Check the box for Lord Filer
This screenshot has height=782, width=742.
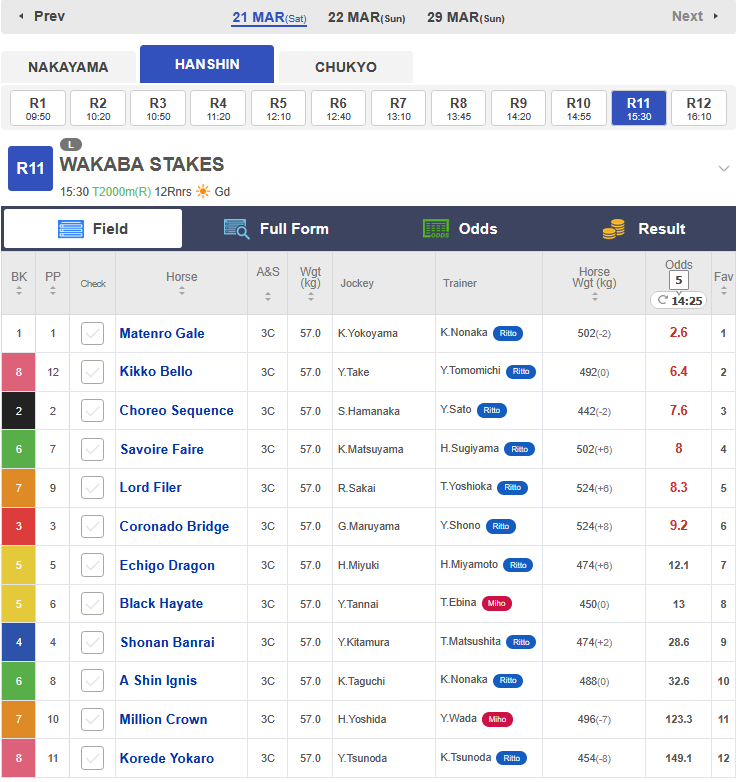tap(92, 488)
